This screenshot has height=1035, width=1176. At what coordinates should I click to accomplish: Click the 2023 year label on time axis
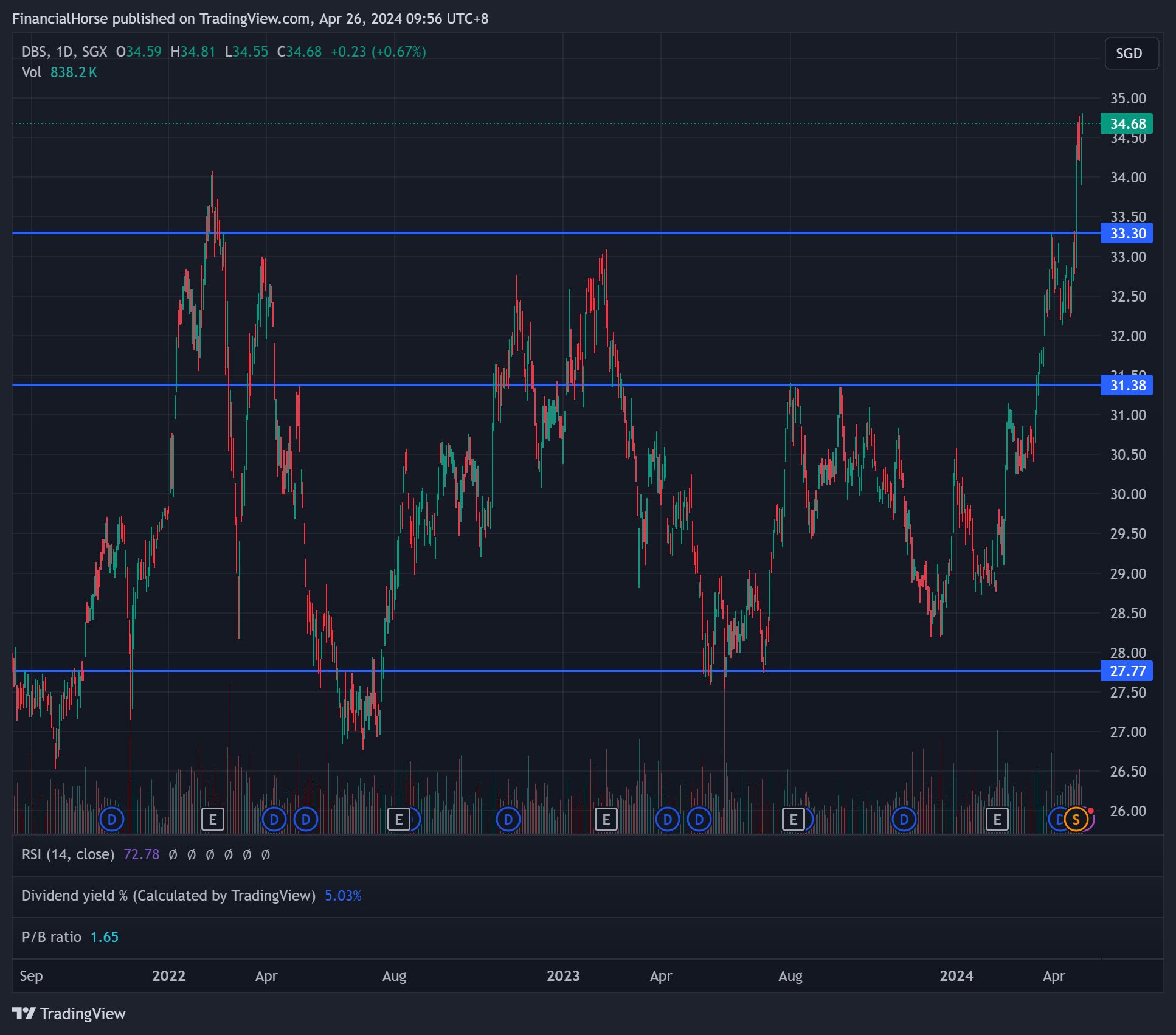(563, 976)
